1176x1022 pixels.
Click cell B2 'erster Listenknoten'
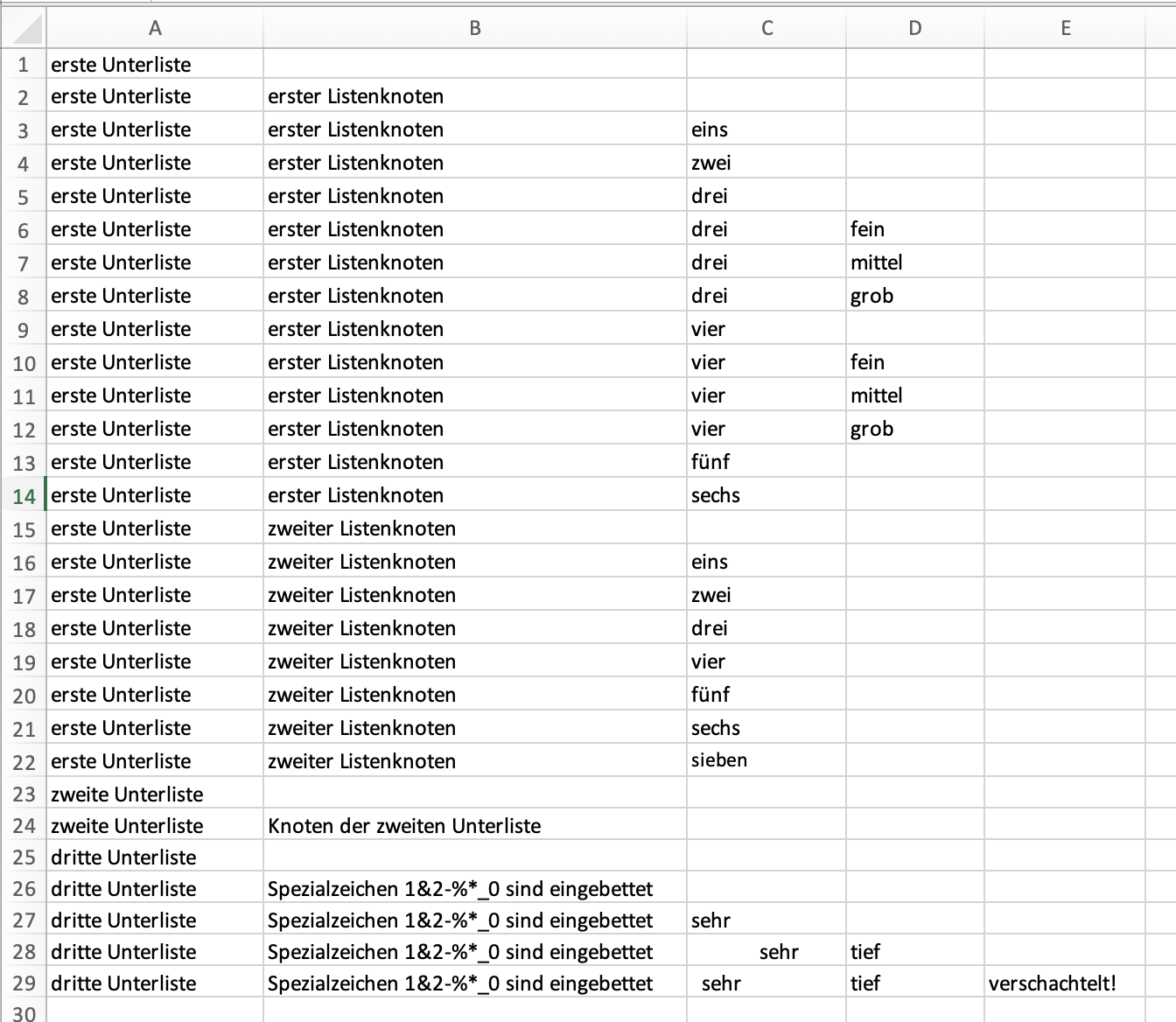click(475, 95)
